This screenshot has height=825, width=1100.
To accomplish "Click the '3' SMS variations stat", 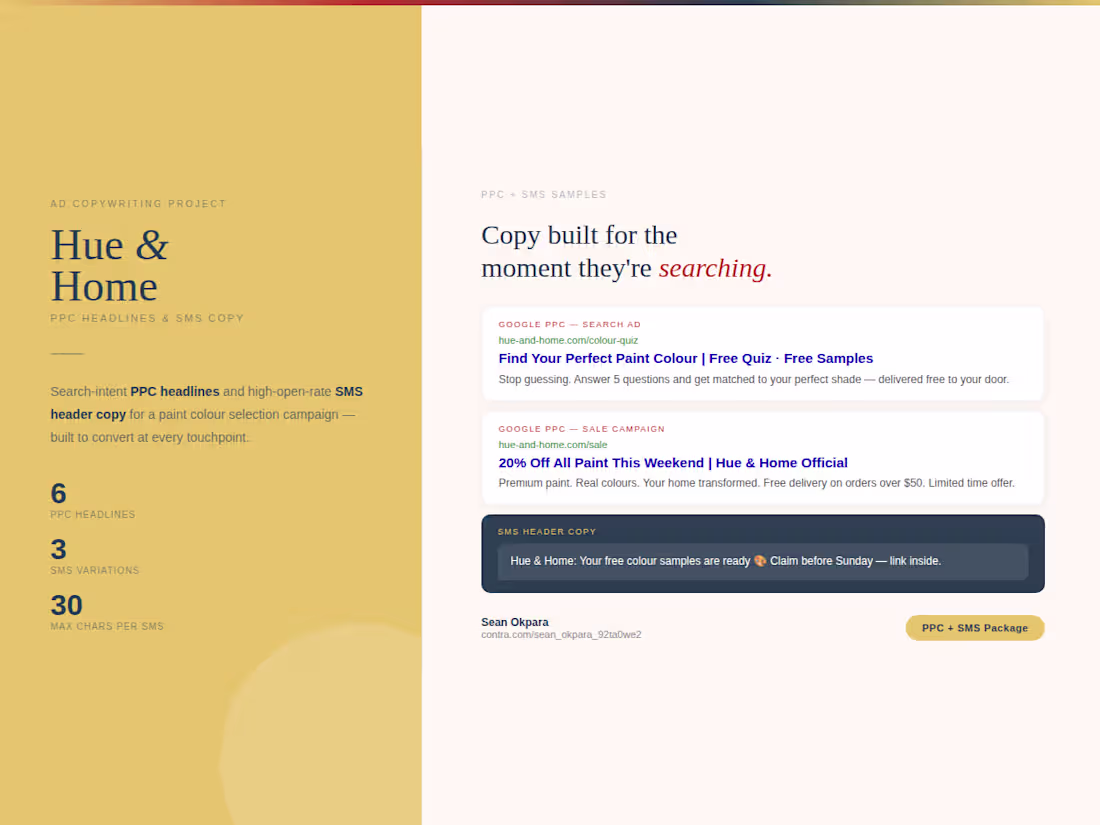I will (x=58, y=549).
